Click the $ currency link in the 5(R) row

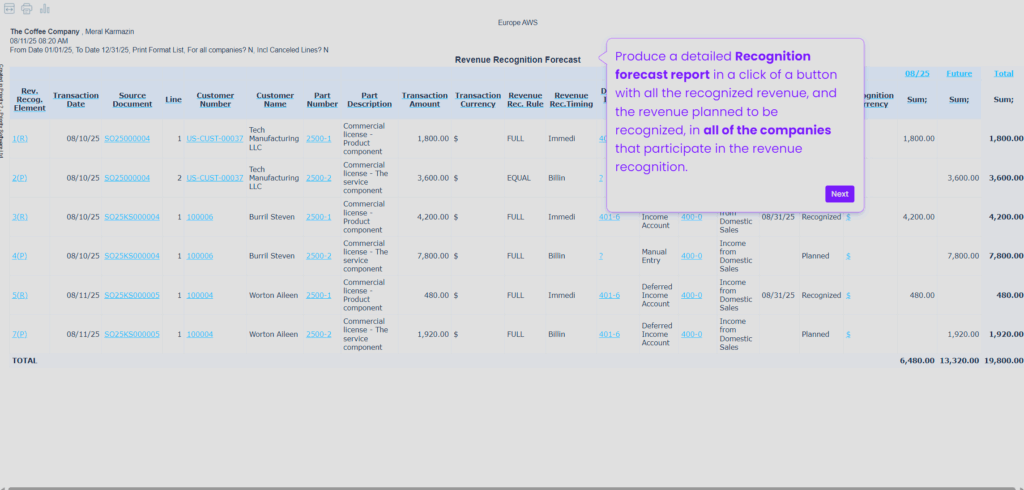tap(848, 295)
